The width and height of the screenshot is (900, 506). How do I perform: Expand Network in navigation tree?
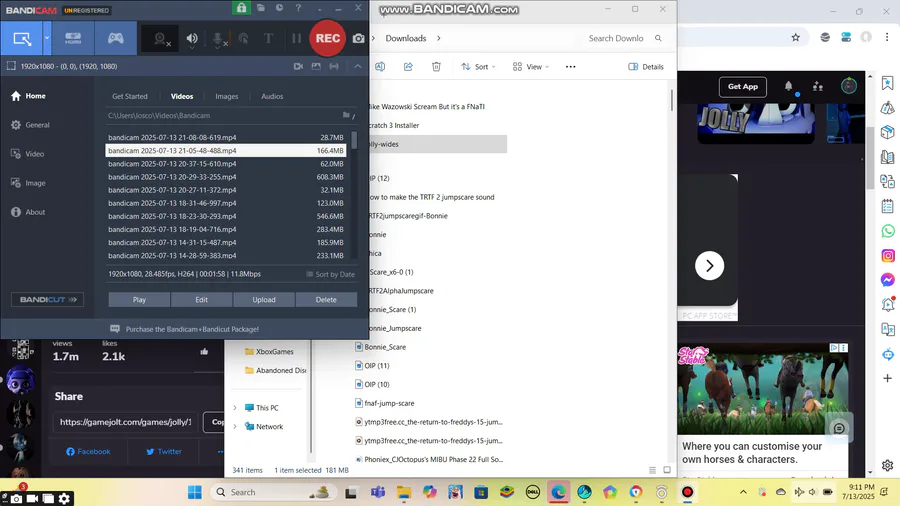235,427
